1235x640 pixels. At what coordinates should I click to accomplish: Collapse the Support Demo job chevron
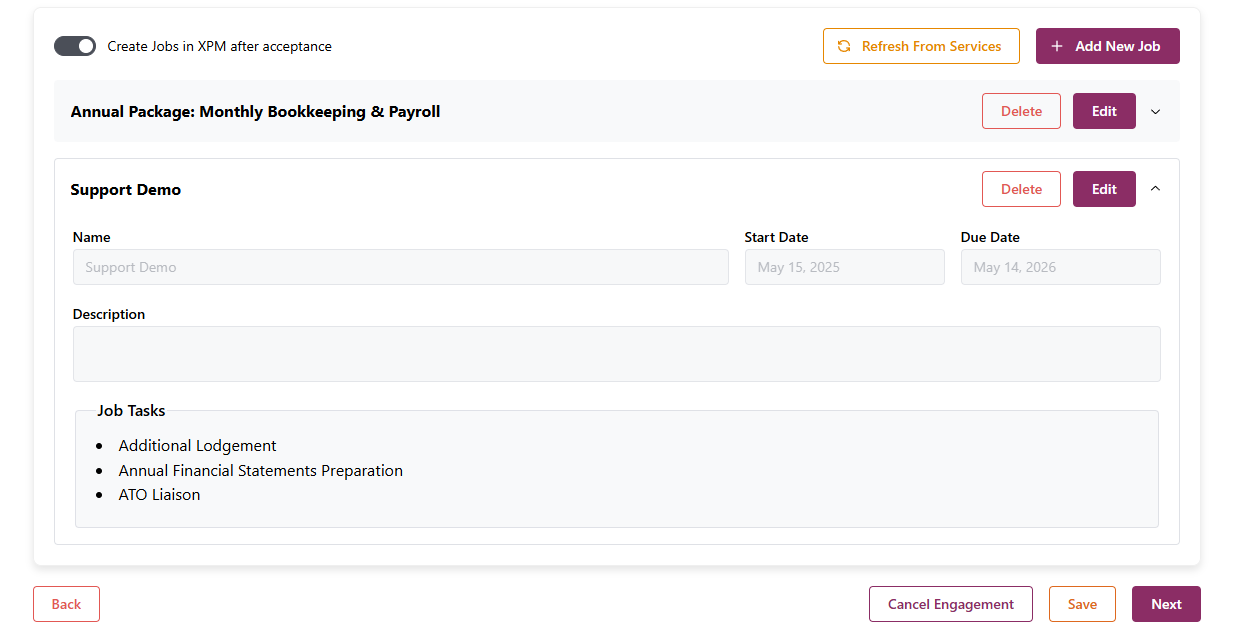click(x=1156, y=189)
